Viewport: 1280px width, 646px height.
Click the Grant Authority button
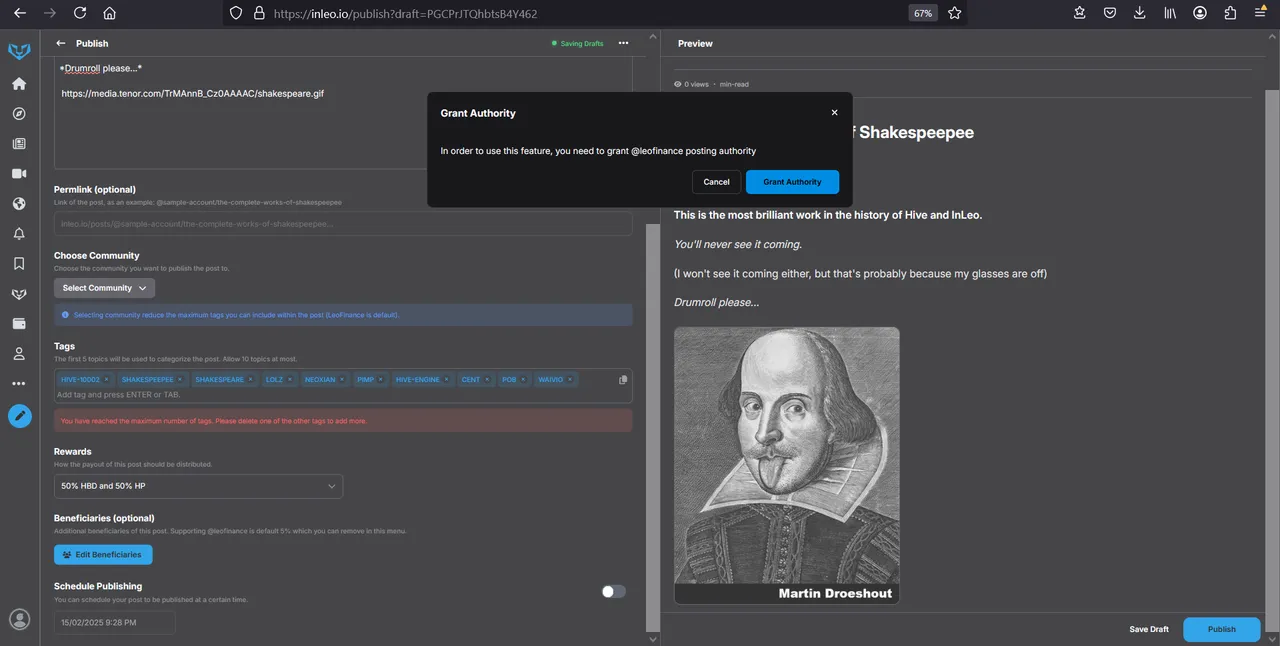click(x=792, y=182)
